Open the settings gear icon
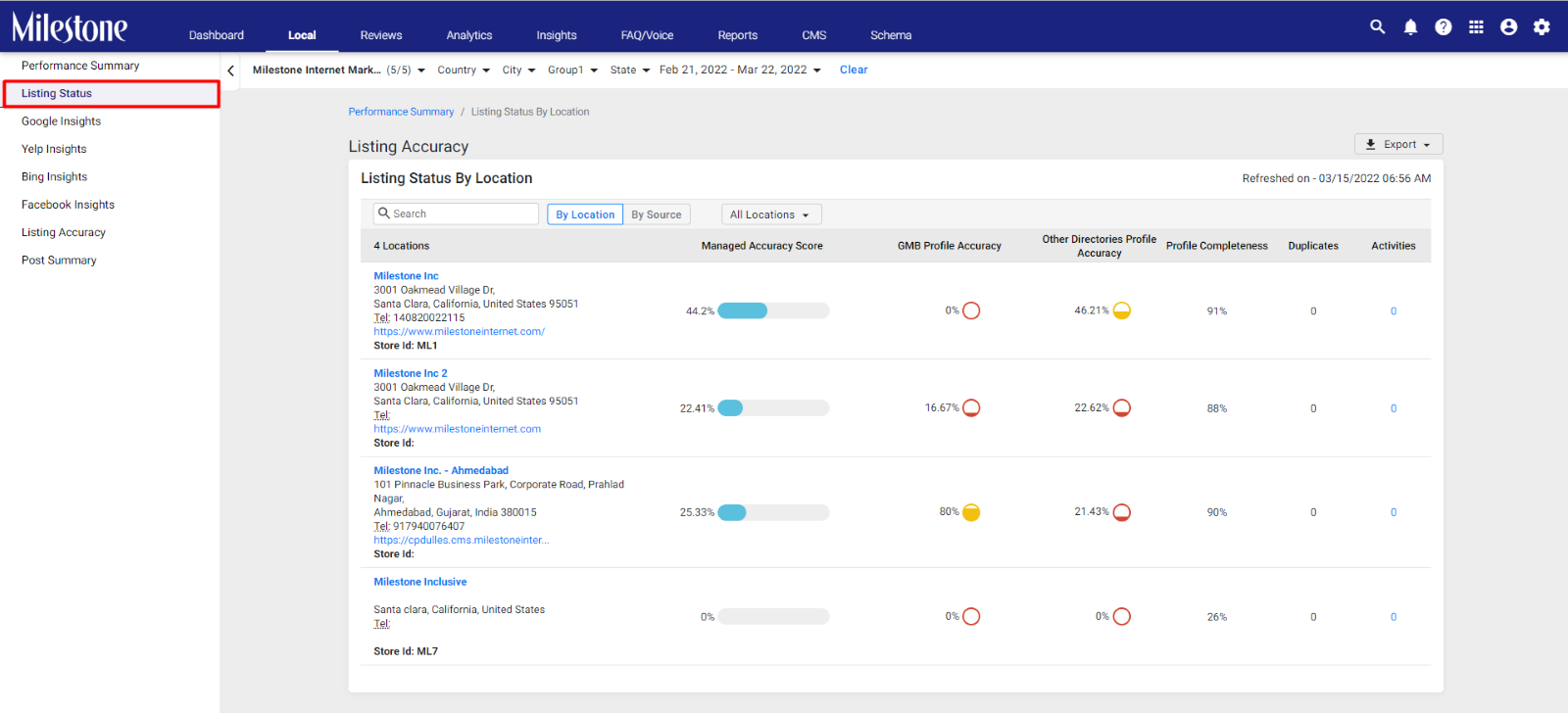The image size is (1568, 713). 1542,26
